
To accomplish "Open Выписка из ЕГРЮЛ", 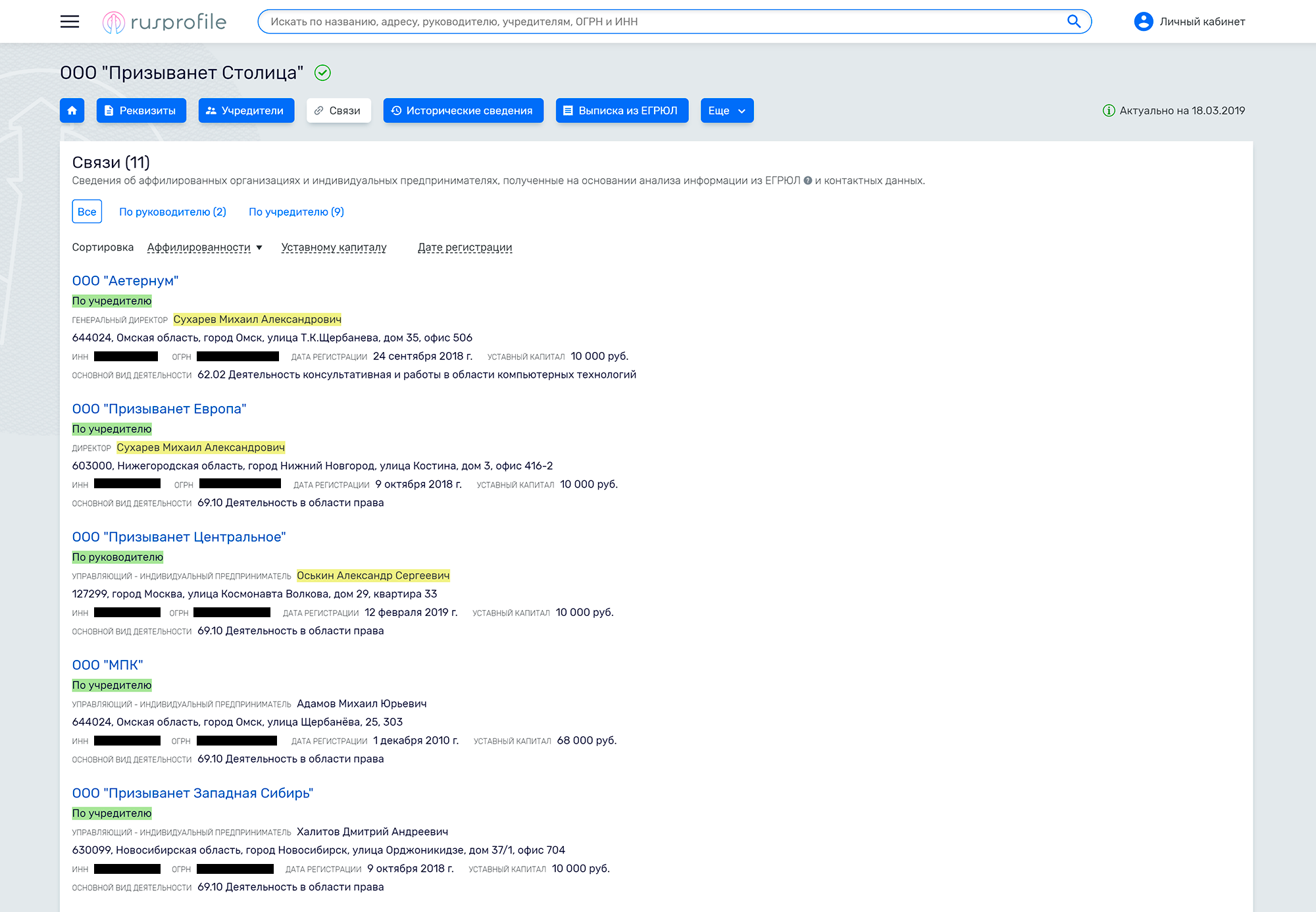I will click(622, 111).
